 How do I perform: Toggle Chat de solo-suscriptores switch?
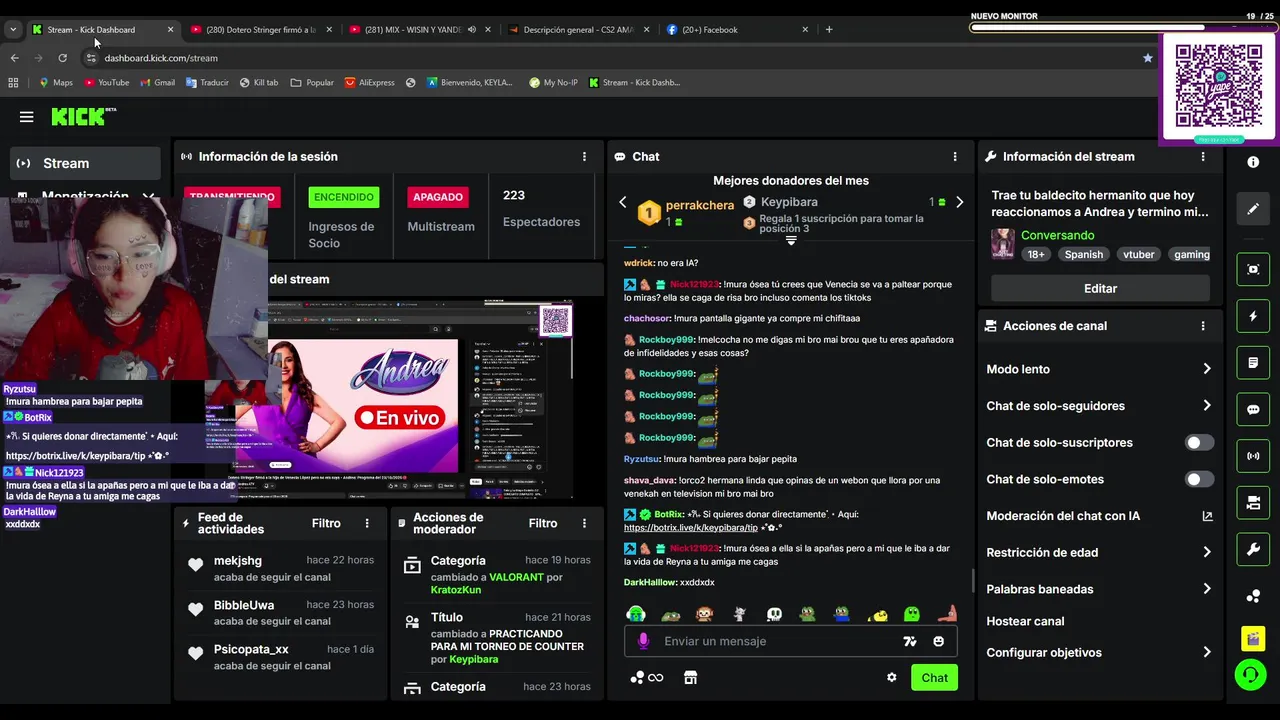click(1199, 442)
